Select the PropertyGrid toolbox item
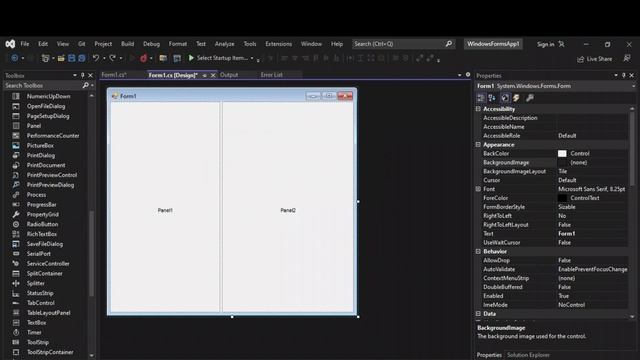The image size is (640, 360). [x=42, y=214]
